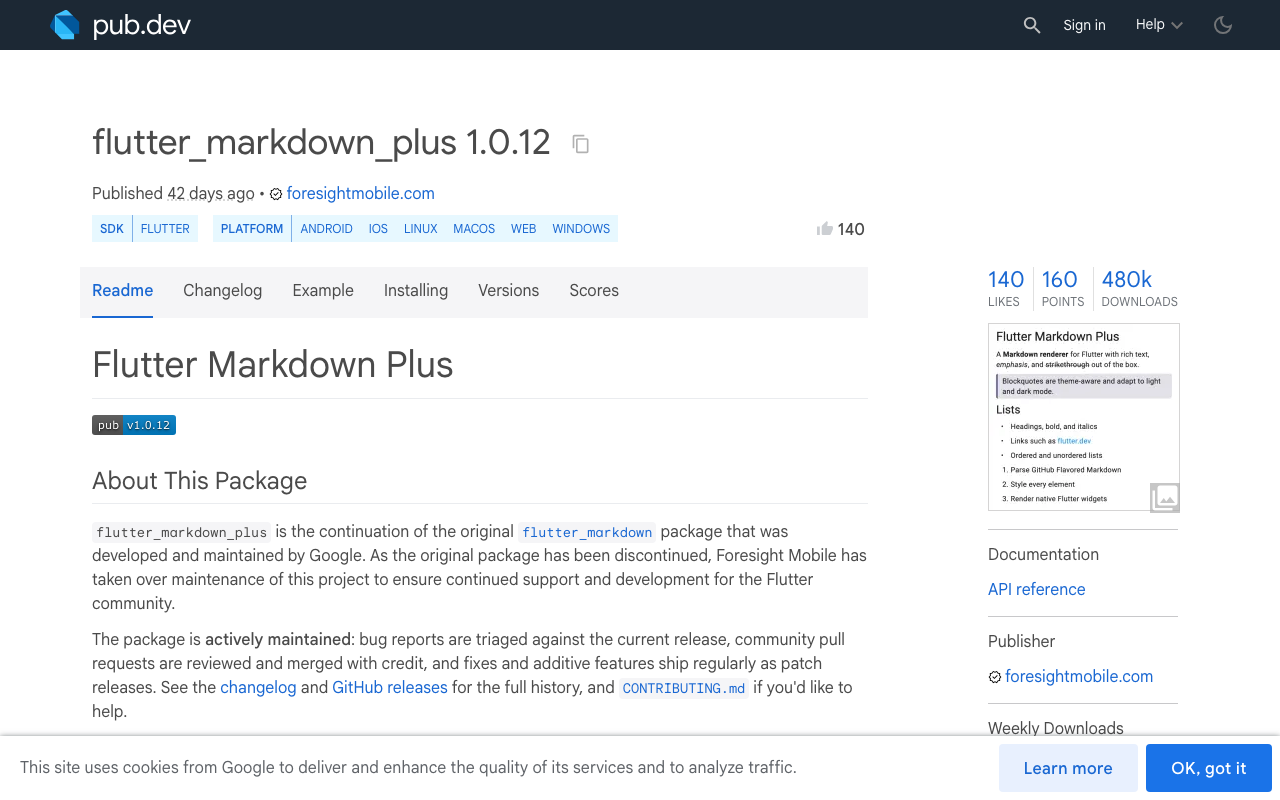Image resolution: width=1280 pixels, height=800 pixels.
Task: Click the 140 like count number
Action: tap(851, 229)
